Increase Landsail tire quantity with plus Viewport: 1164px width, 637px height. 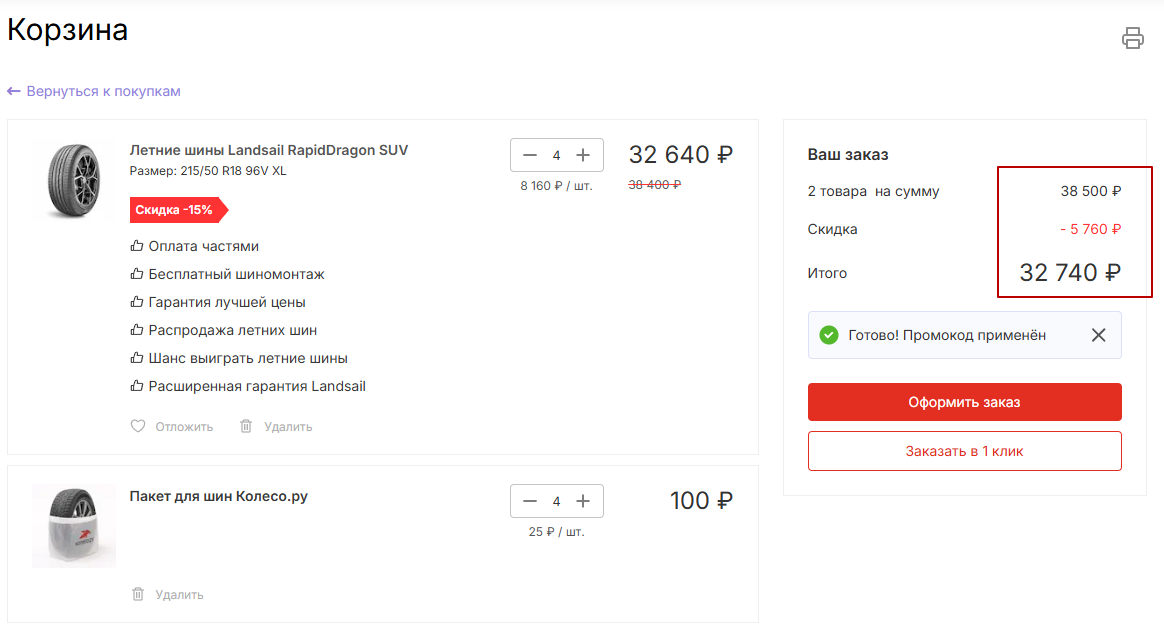(584, 155)
